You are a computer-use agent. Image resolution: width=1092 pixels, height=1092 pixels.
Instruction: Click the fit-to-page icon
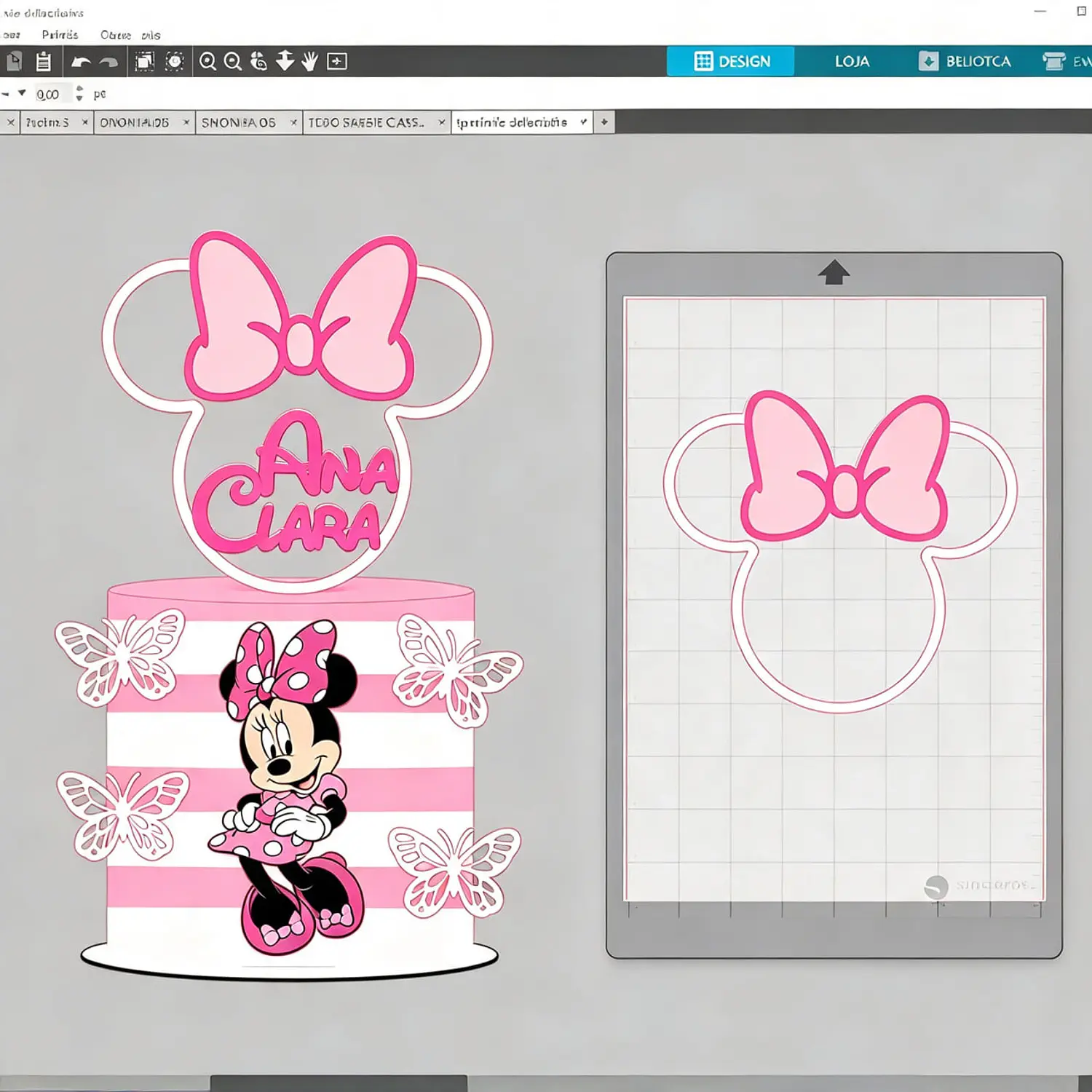pyautogui.click(x=337, y=61)
